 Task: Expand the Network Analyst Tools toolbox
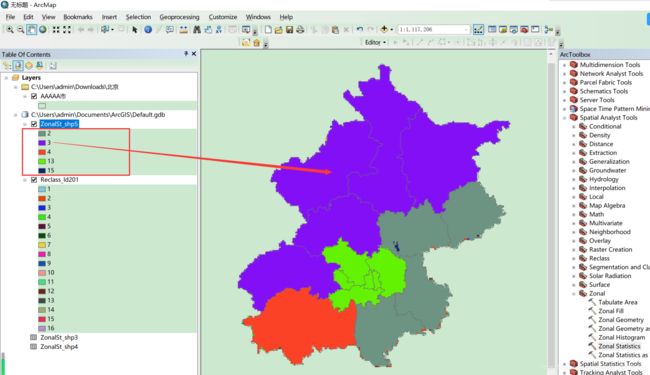(x=565, y=74)
